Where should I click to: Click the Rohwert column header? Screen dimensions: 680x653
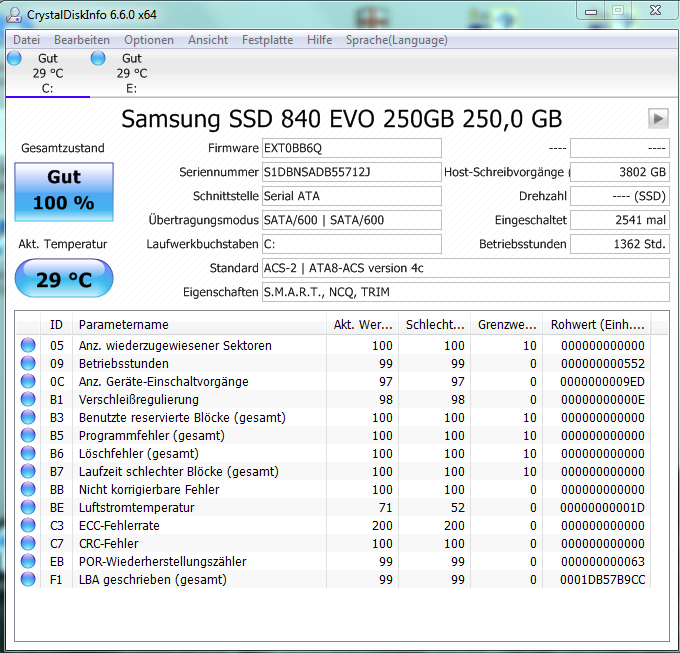(x=596, y=324)
